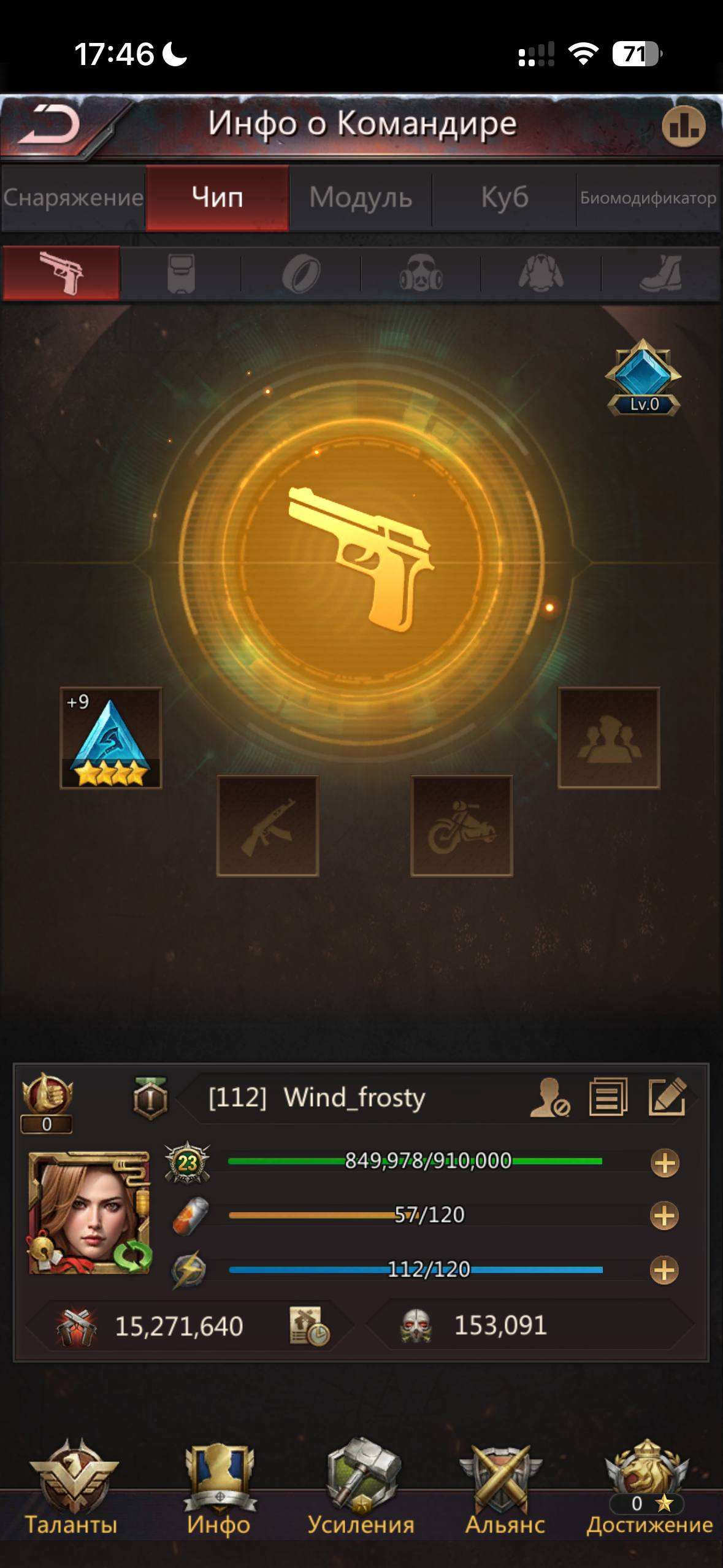The width and height of the screenshot is (723, 1568).
Task: Switch to the Куб tab
Action: click(x=504, y=198)
